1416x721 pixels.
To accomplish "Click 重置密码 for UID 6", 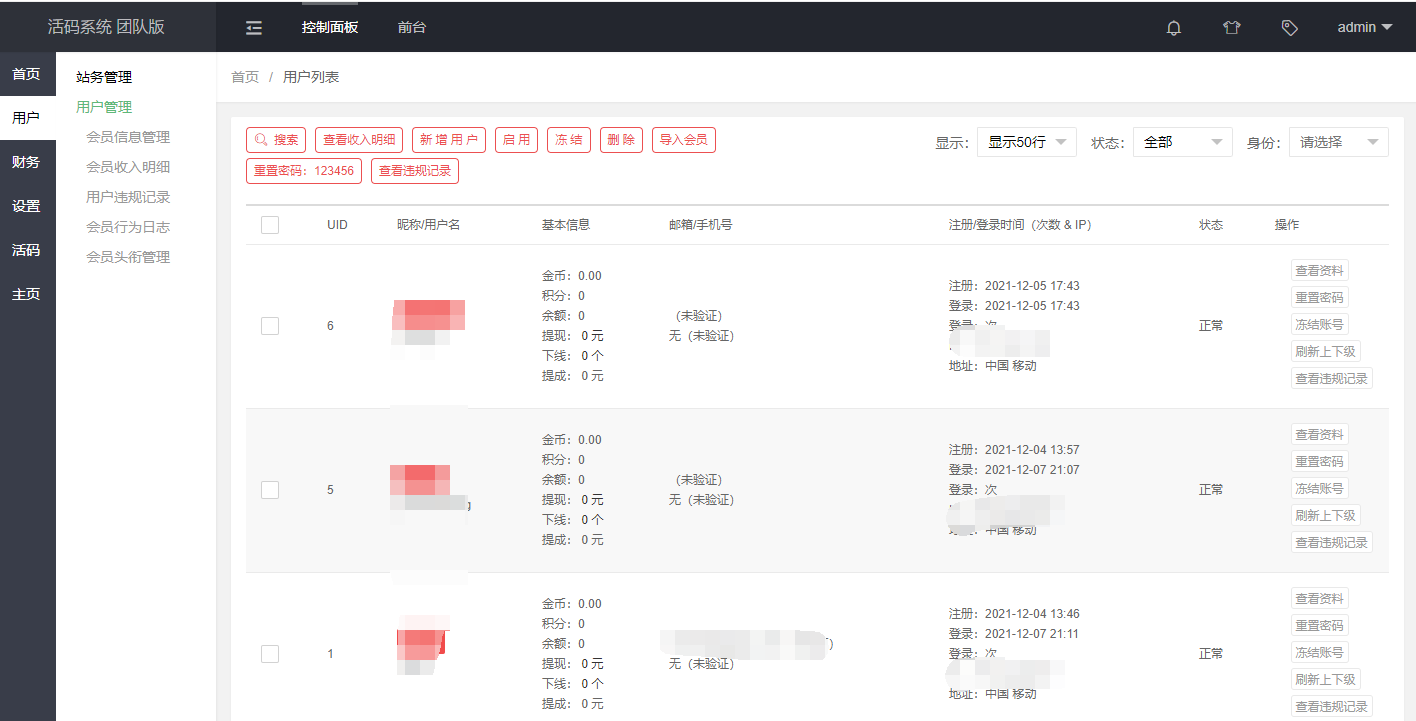I will (x=1320, y=297).
